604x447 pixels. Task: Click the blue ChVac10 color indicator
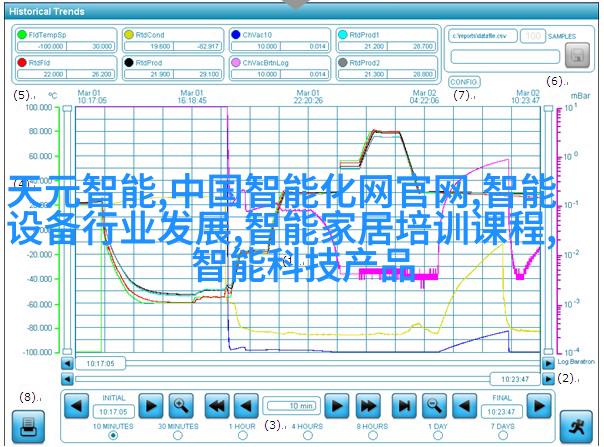[x=236, y=35]
